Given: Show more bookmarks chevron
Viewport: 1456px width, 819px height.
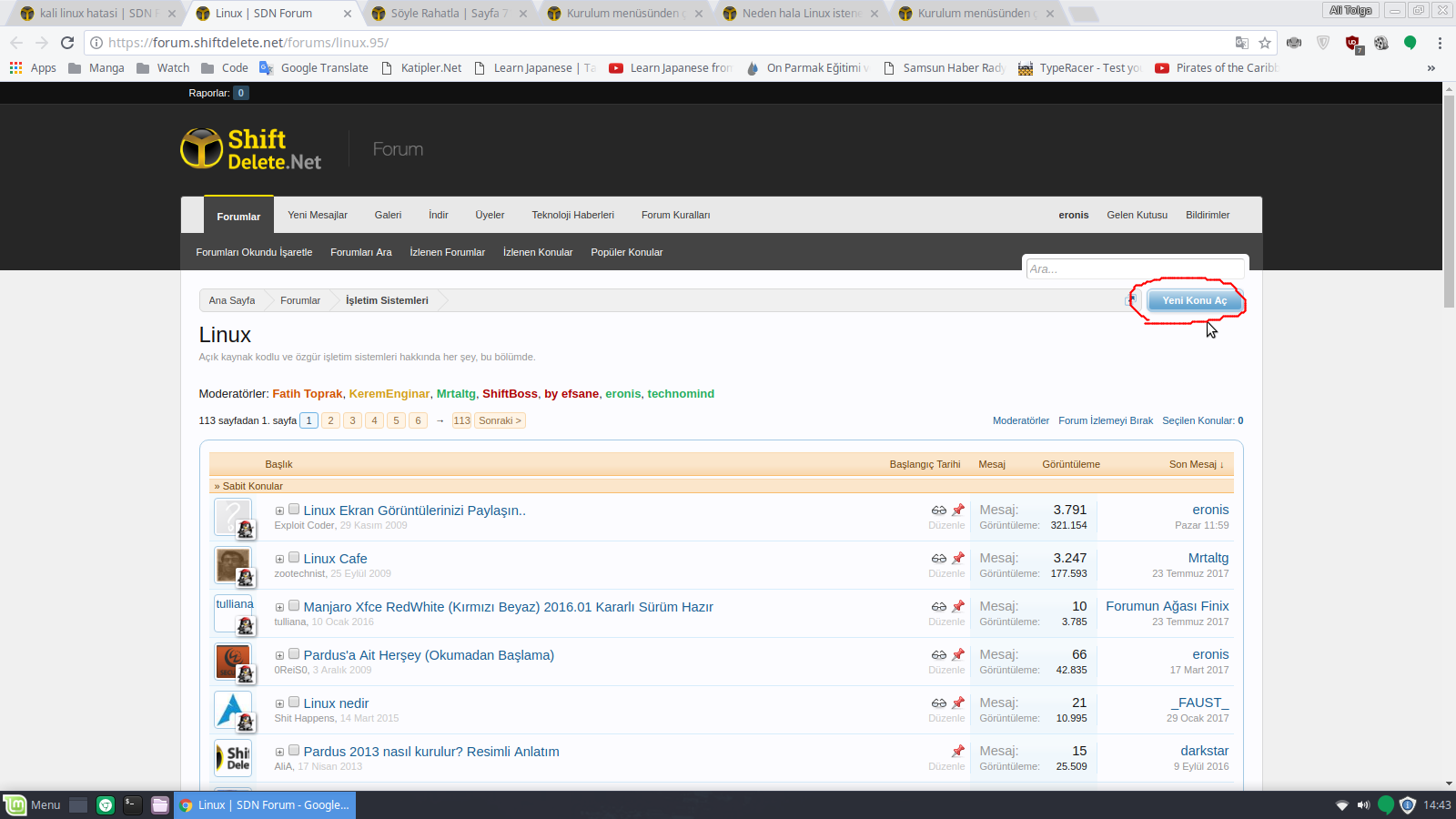Looking at the screenshot, I should (x=1431, y=68).
